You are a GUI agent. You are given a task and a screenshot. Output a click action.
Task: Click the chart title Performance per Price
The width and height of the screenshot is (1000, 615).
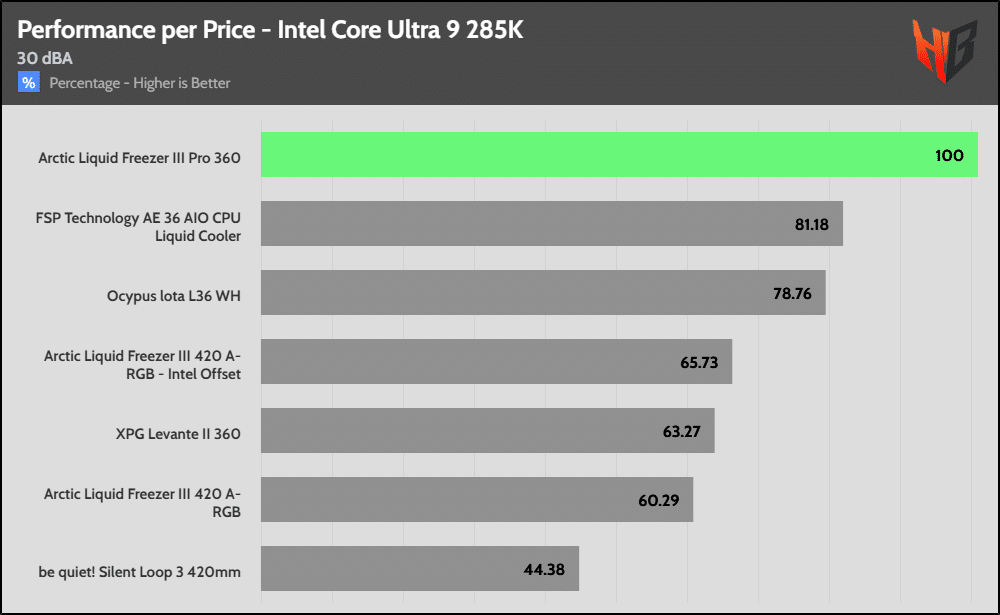pos(270,30)
